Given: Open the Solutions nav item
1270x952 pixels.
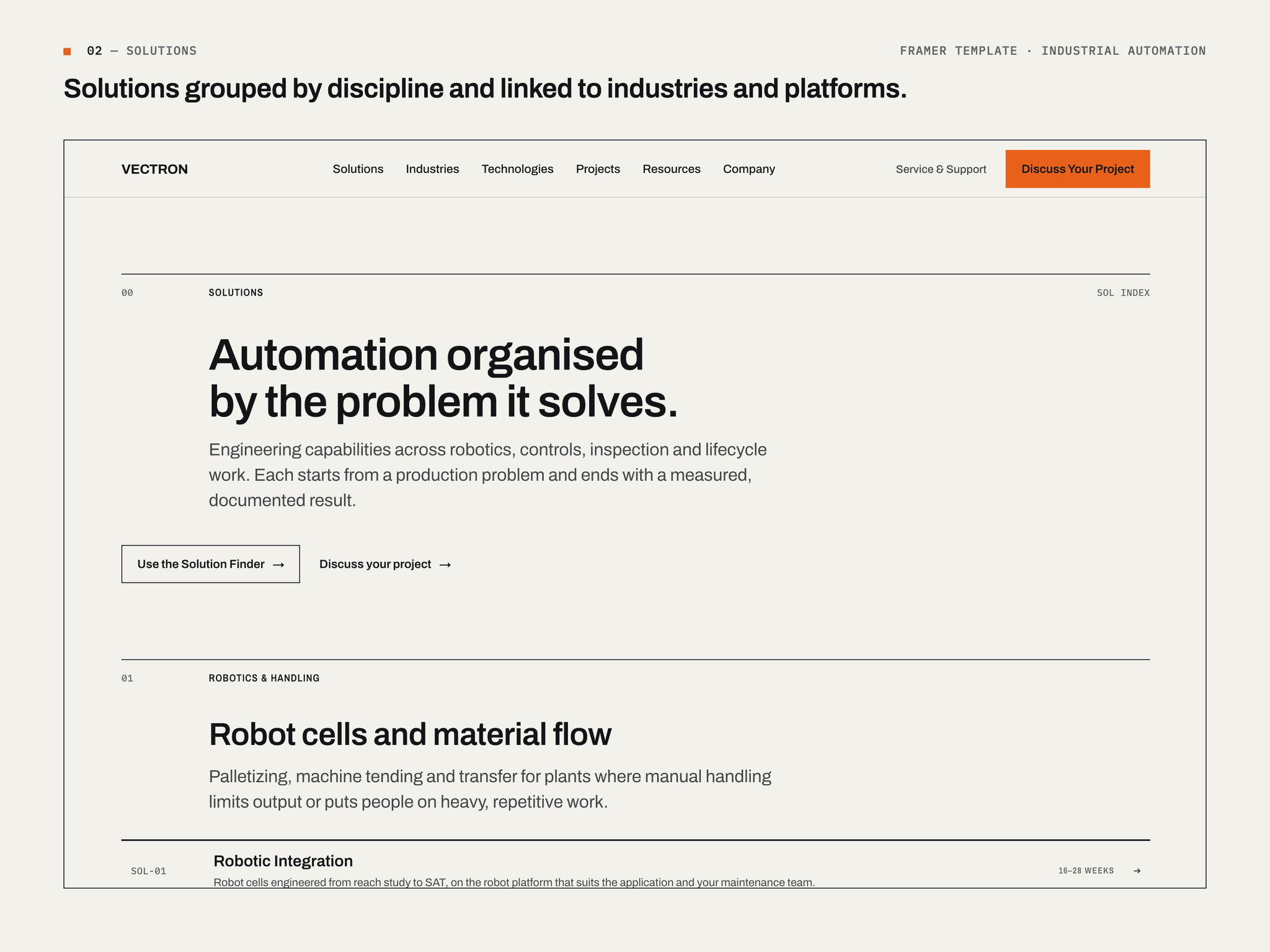Looking at the screenshot, I should pyautogui.click(x=358, y=169).
